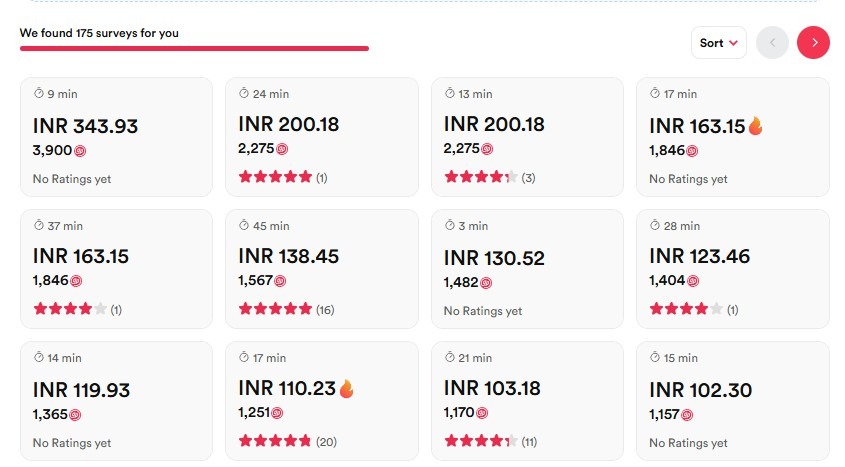Viewport: 845px width, 467px height.
Task: Open the 24 min INR 200.18 survey
Action: tap(322, 137)
